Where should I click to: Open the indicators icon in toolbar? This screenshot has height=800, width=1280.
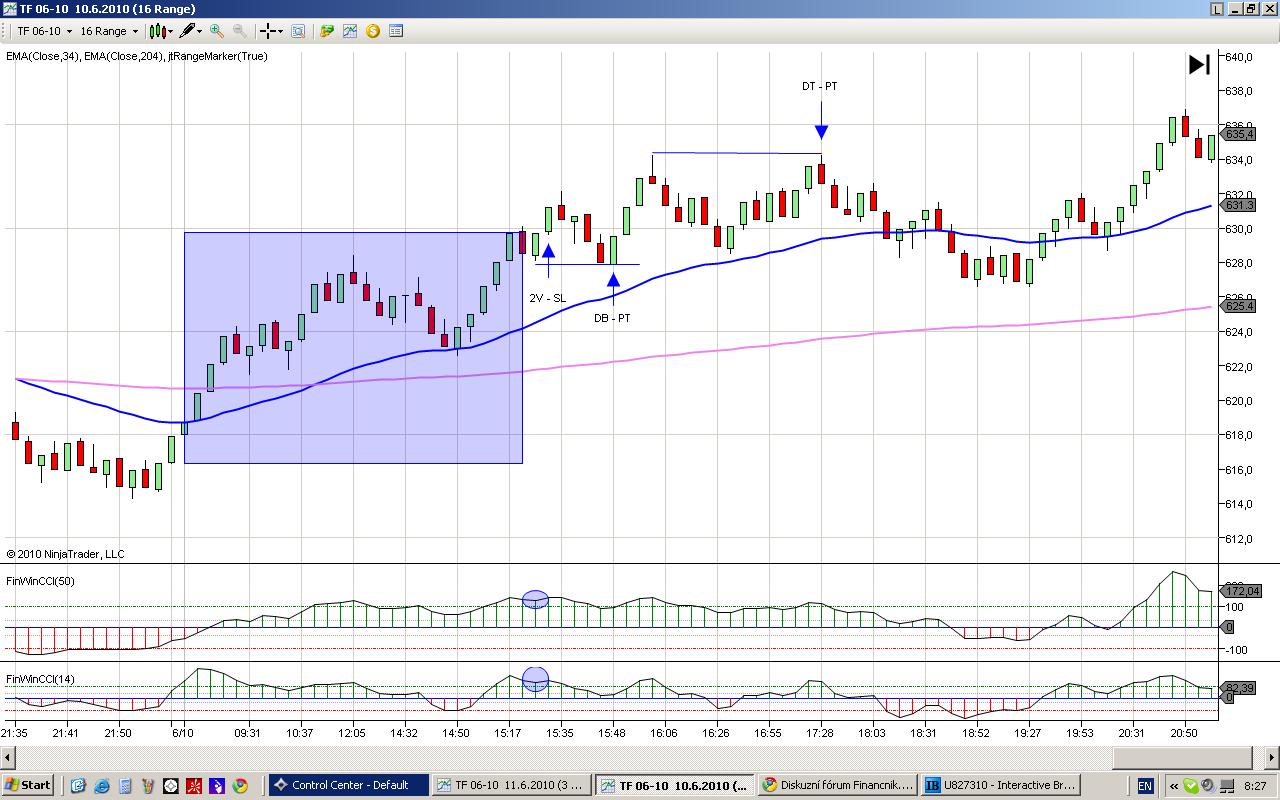[x=350, y=31]
